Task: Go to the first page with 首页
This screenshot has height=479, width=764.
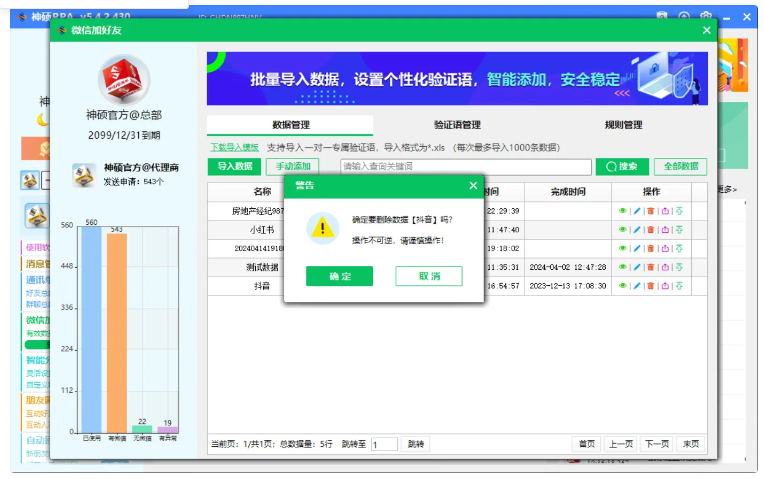Action: click(x=587, y=444)
